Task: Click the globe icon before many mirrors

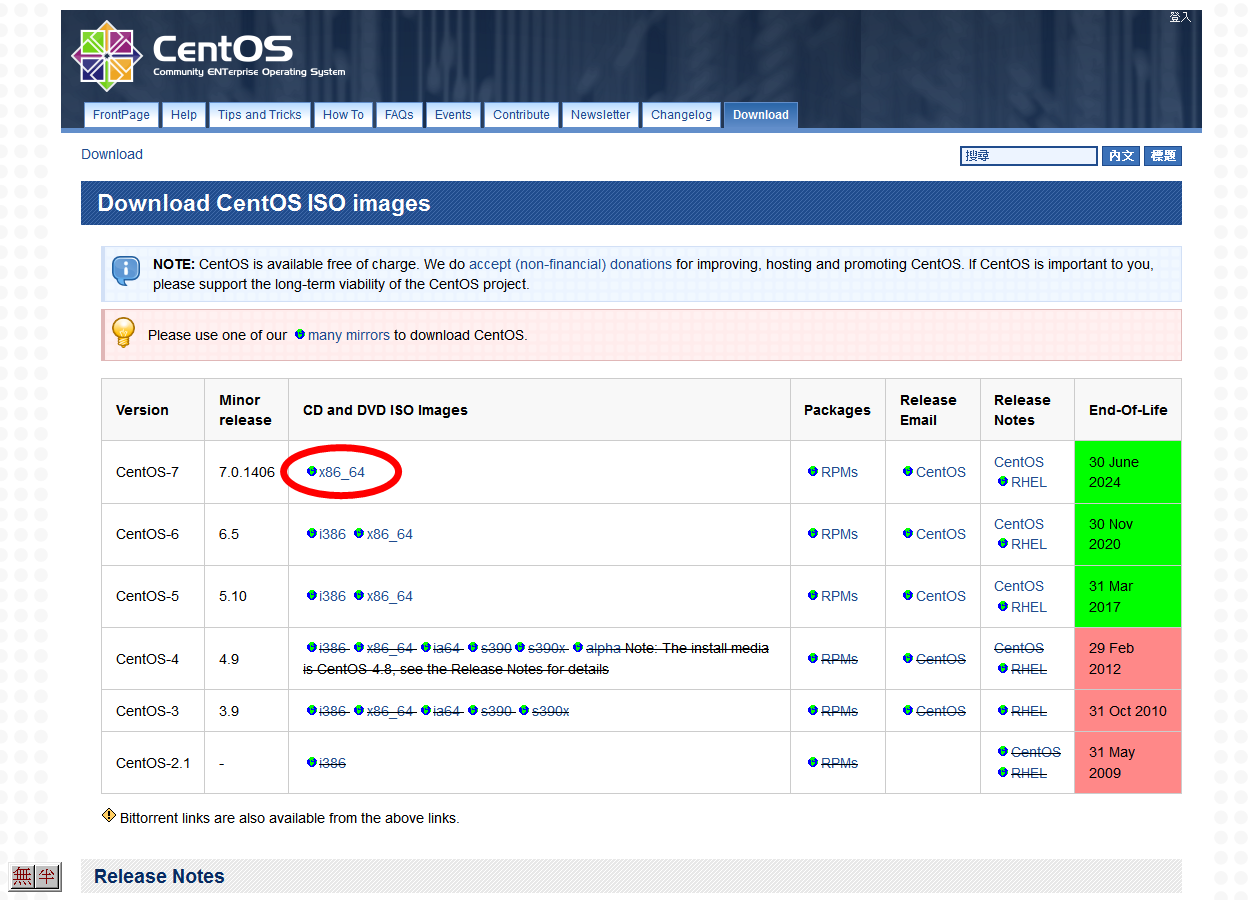Action: point(300,334)
